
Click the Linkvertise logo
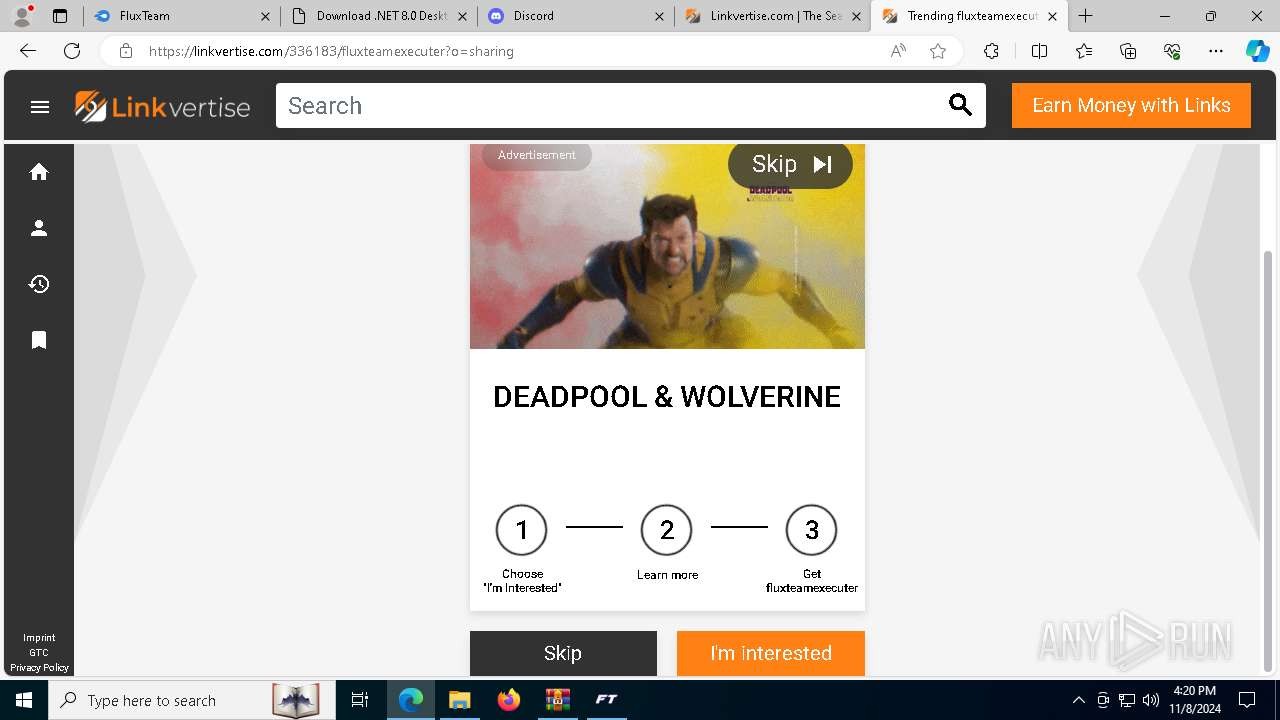(x=163, y=106)
